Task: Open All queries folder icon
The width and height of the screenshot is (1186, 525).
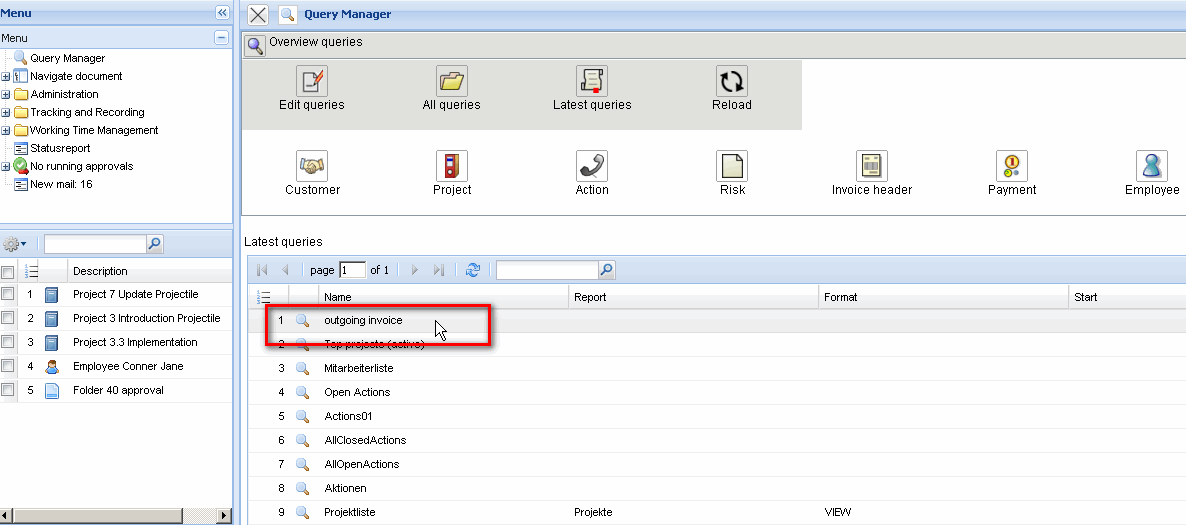Action: pyautogui.click(x=452, y=81)
